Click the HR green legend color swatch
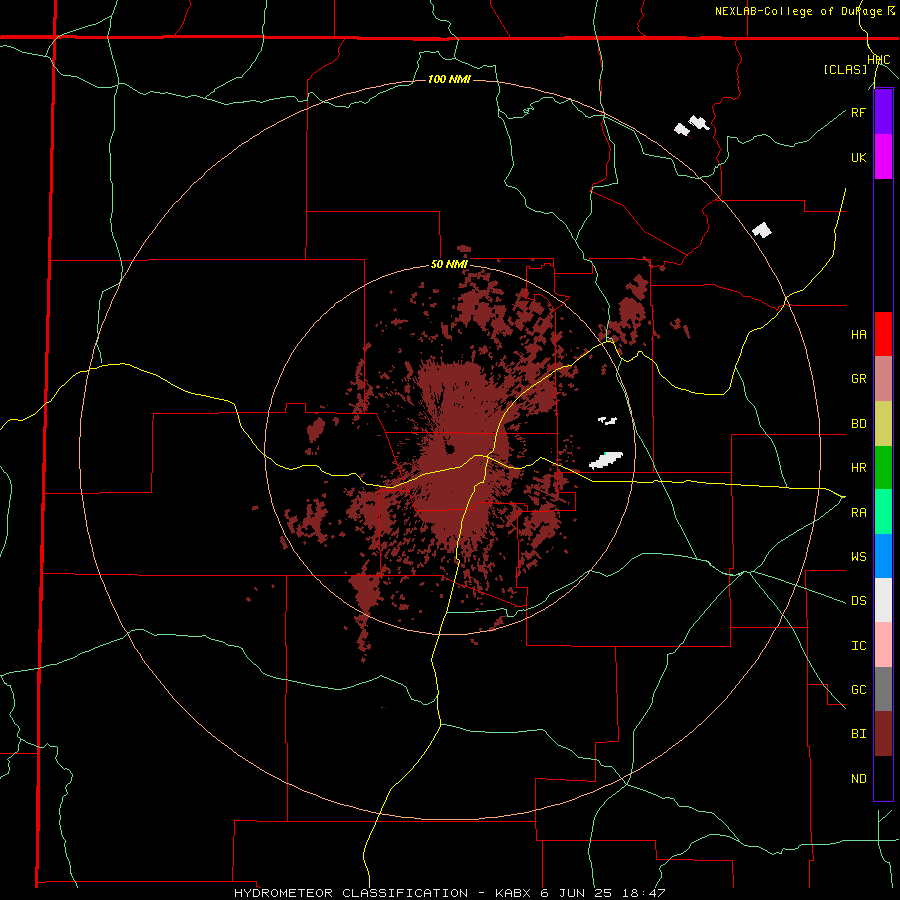900x900 pixels. [883, 468]
